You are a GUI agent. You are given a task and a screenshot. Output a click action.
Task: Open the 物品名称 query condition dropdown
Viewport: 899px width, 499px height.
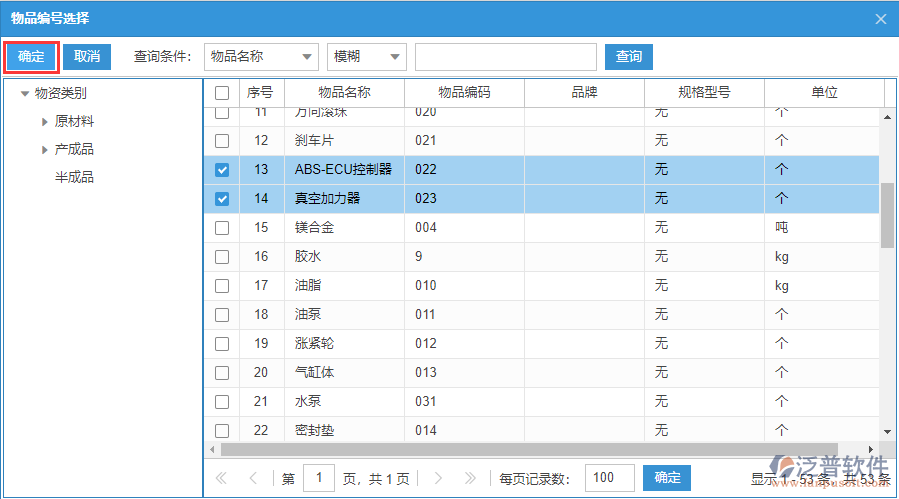click(x=261, y=57)
